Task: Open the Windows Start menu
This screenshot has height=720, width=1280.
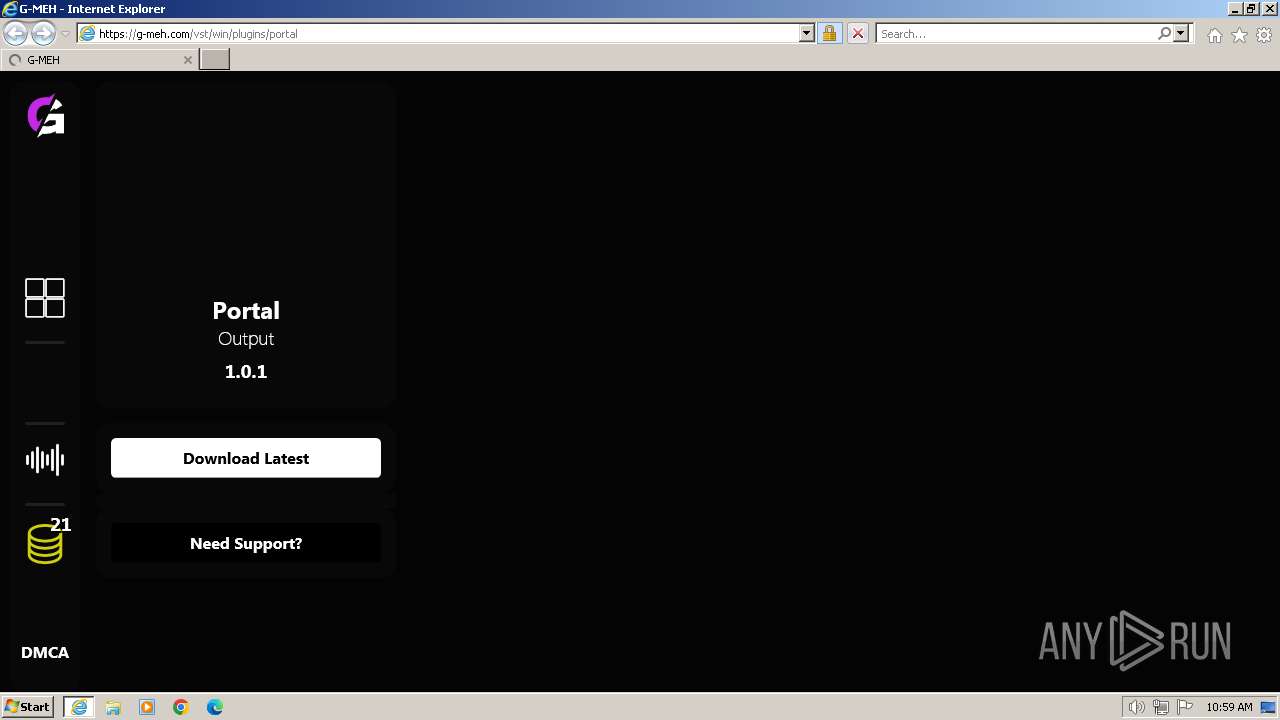Action: point(28,707)
